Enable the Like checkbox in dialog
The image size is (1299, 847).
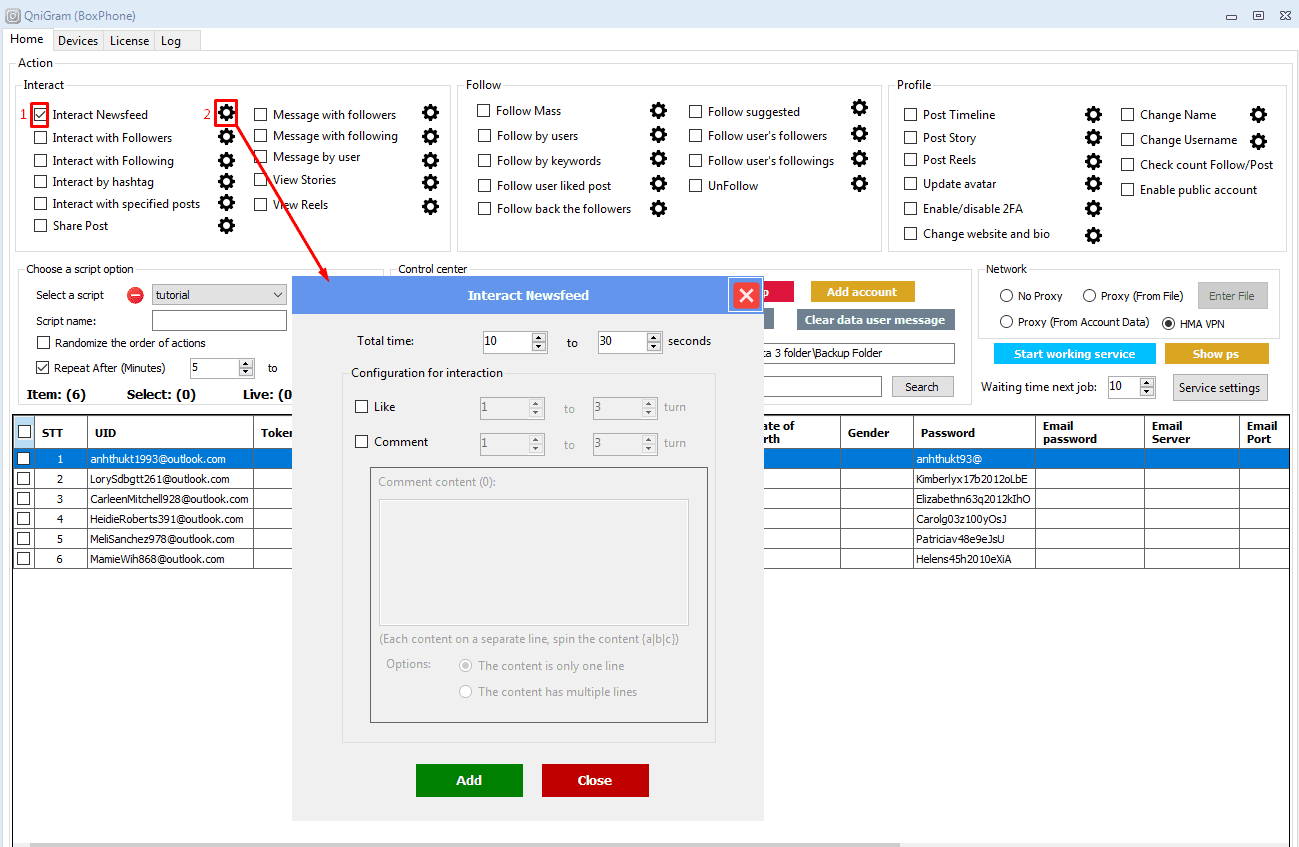[x=362, y=407]
